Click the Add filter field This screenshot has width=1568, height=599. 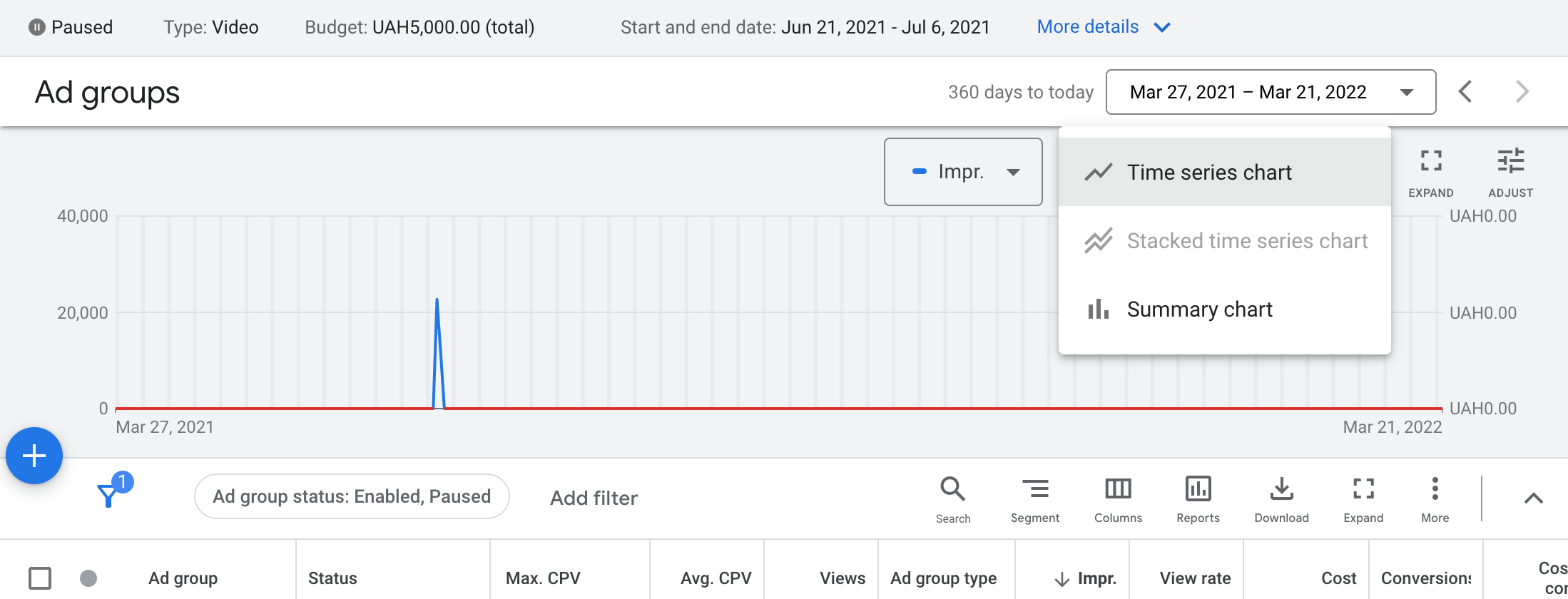coord(594,498)
